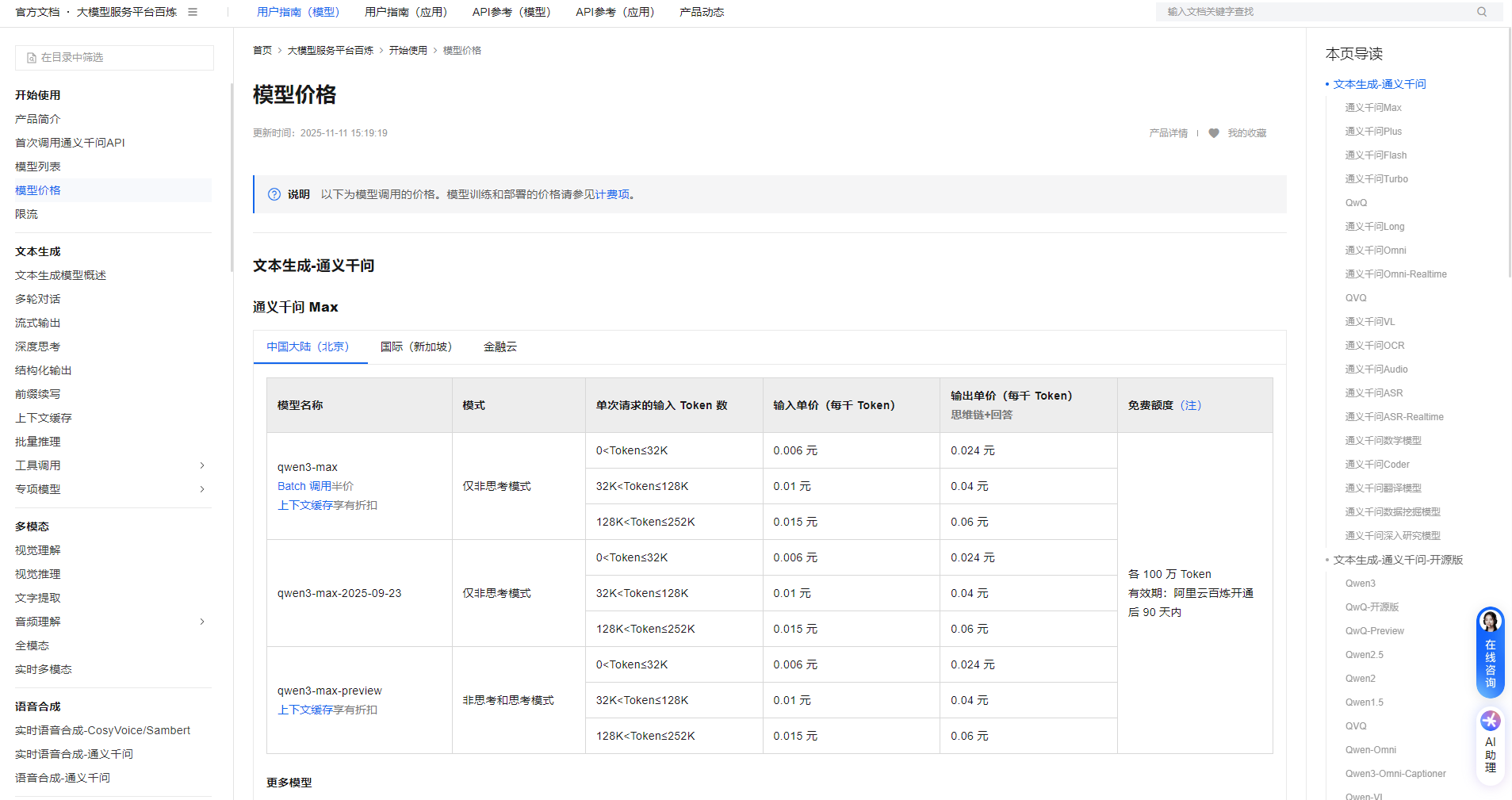Click the question mark icon beside 说明
Image resolution: width=1512 pixels, height=800 pixels.
tap(274, 194)
